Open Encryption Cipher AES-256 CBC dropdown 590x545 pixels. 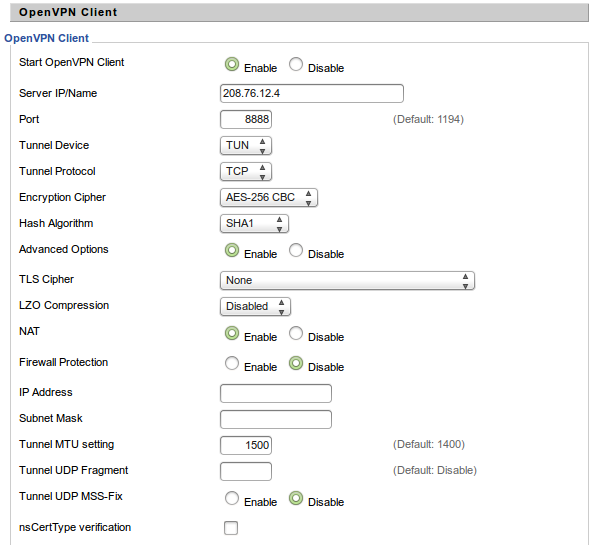(x=269, y=197)
